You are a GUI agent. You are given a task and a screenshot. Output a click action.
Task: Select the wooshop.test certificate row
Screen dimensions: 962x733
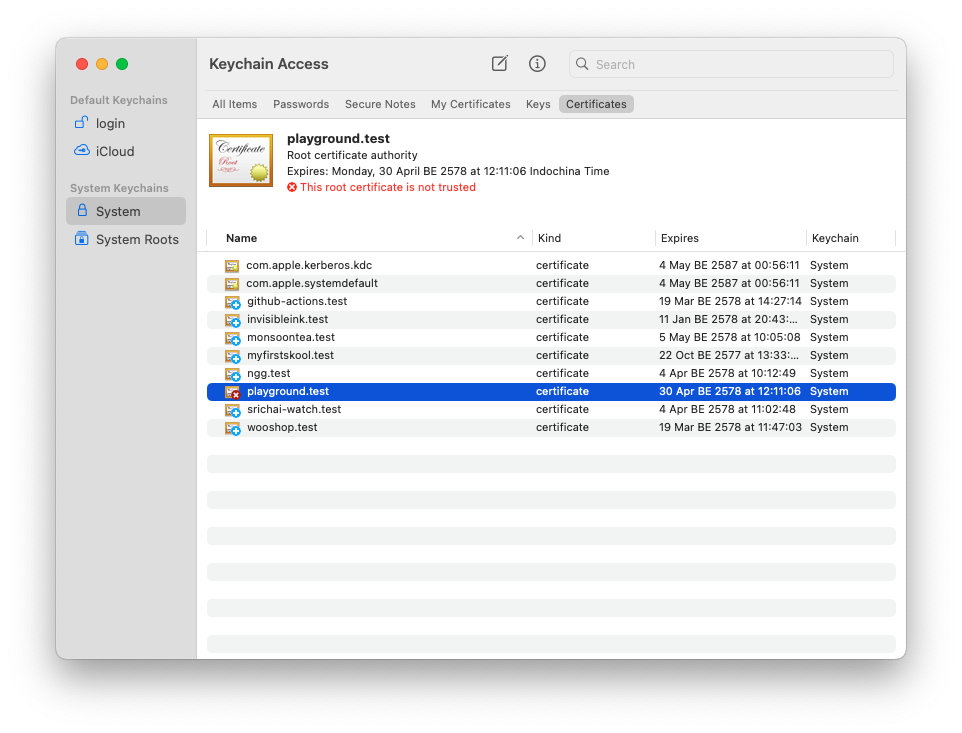[x=282, y=427]
